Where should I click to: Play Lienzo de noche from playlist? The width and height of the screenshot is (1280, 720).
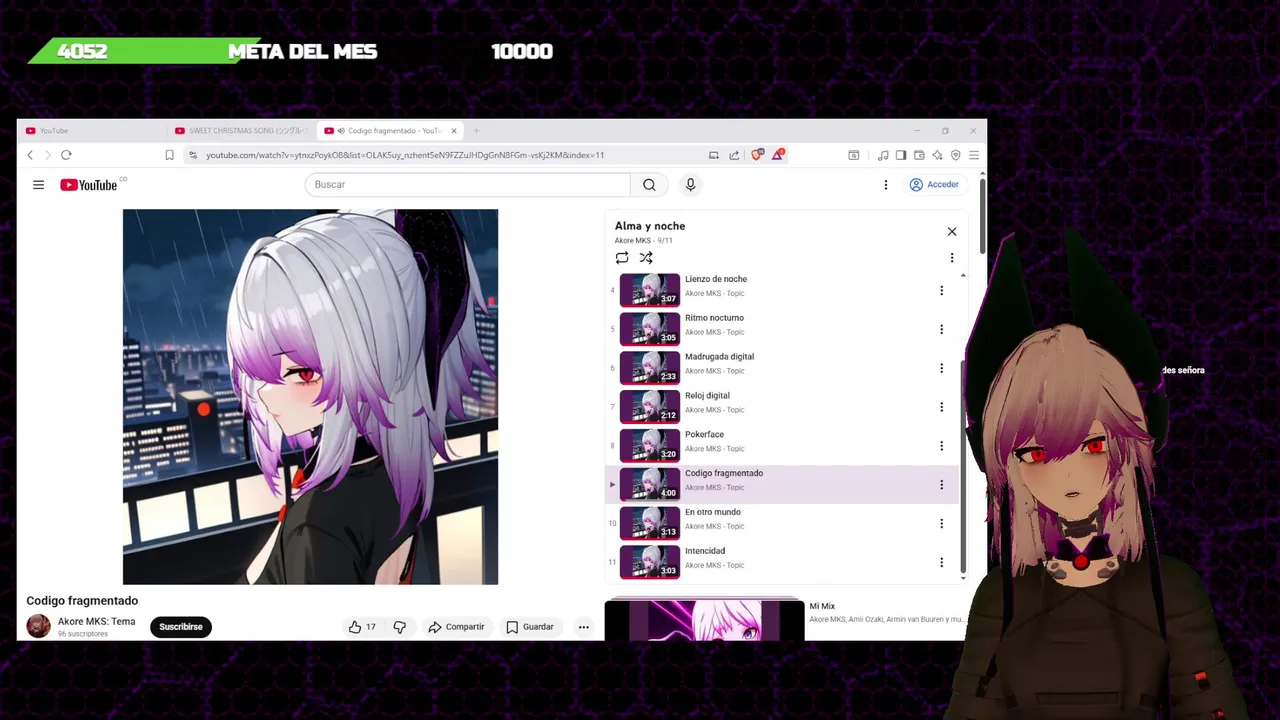(782, 290)
